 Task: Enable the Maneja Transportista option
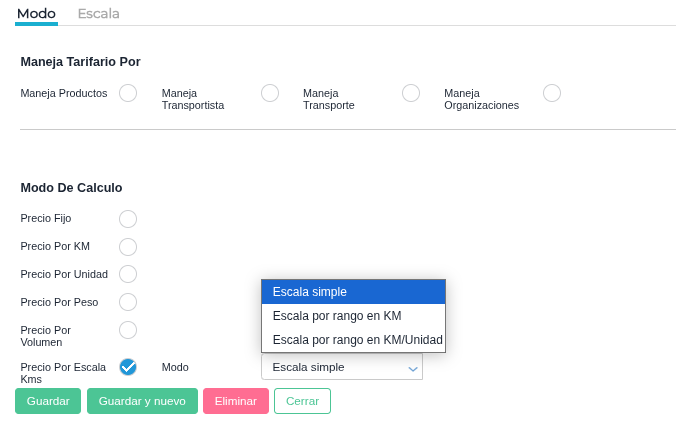270,93
